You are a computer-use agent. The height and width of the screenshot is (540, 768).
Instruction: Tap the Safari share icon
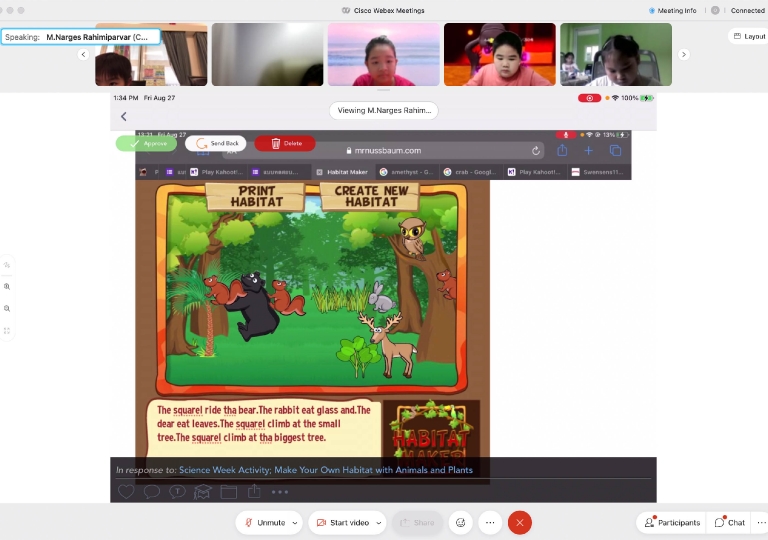(x=562, y=150)
